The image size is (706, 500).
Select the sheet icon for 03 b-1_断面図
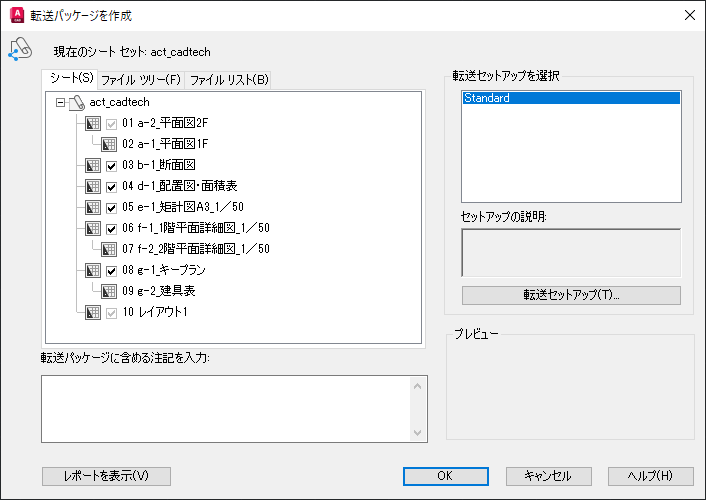[93, 165]
